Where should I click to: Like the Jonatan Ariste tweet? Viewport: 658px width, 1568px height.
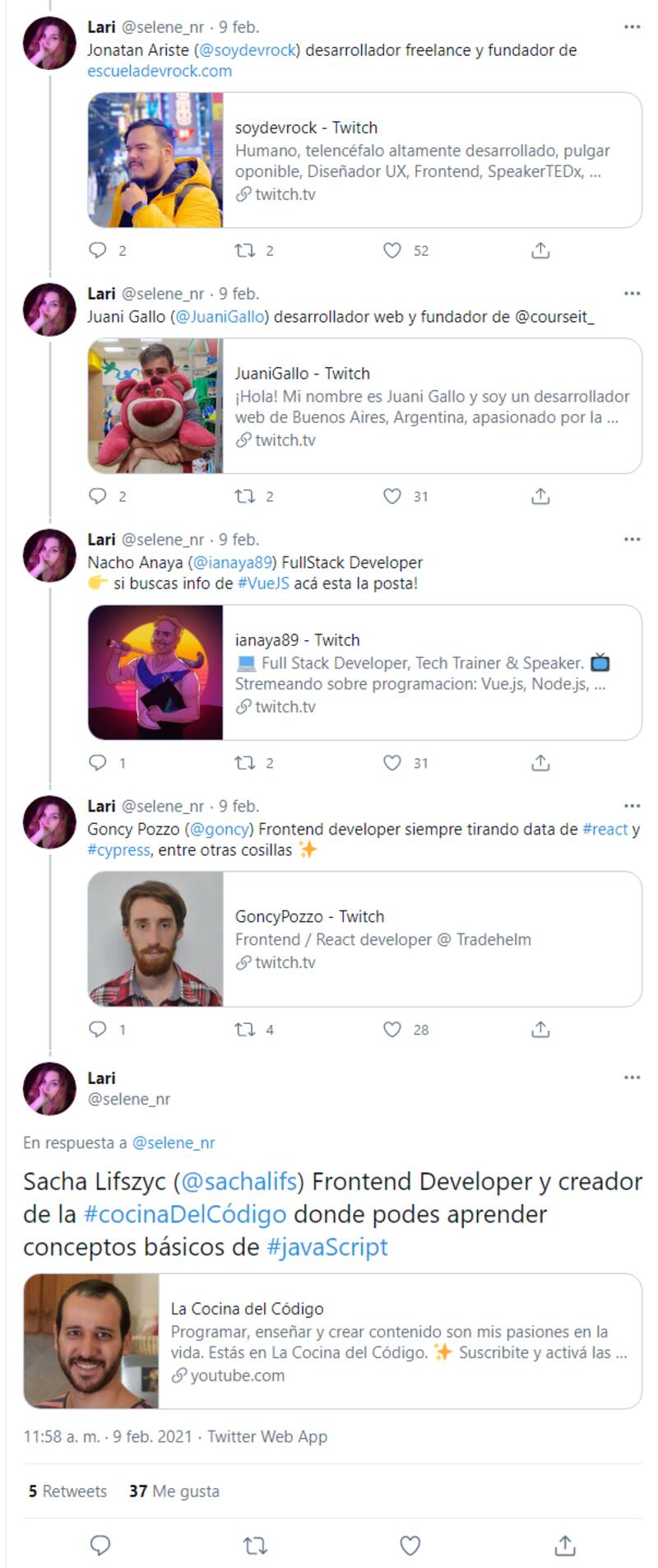point(392,250)
